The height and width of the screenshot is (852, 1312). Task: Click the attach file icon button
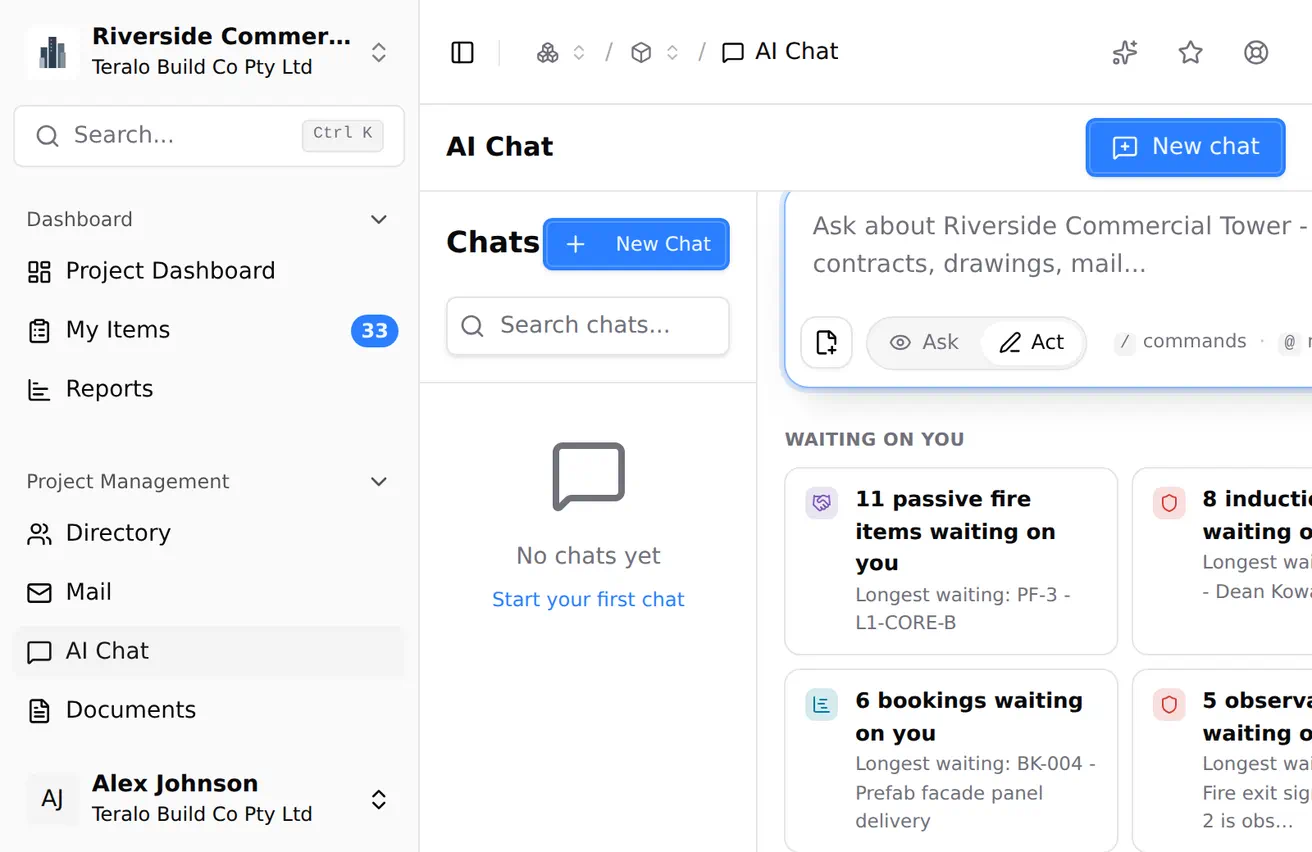click(827, 343)
